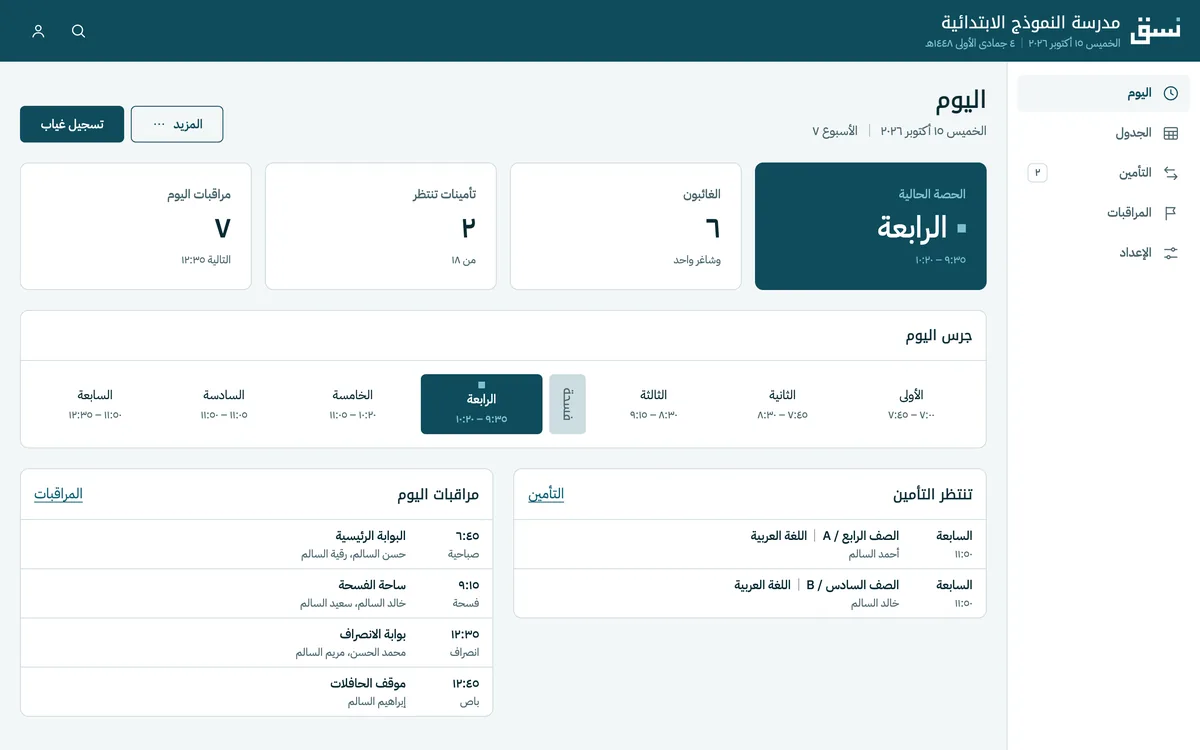Click the names محمد الحسن، مريم السالم
The image size is (1200, 750).
pyautogui.click(x=350, y=652)
